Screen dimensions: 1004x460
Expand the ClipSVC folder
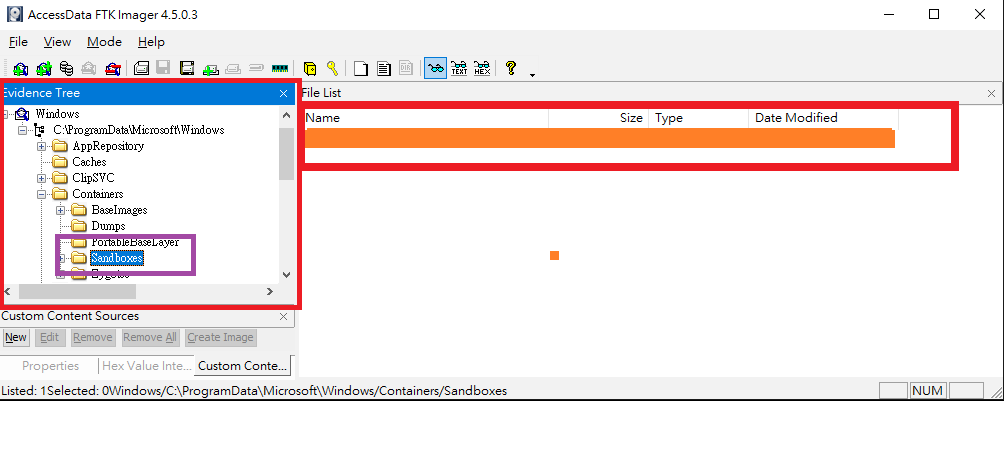click(42, 178)
